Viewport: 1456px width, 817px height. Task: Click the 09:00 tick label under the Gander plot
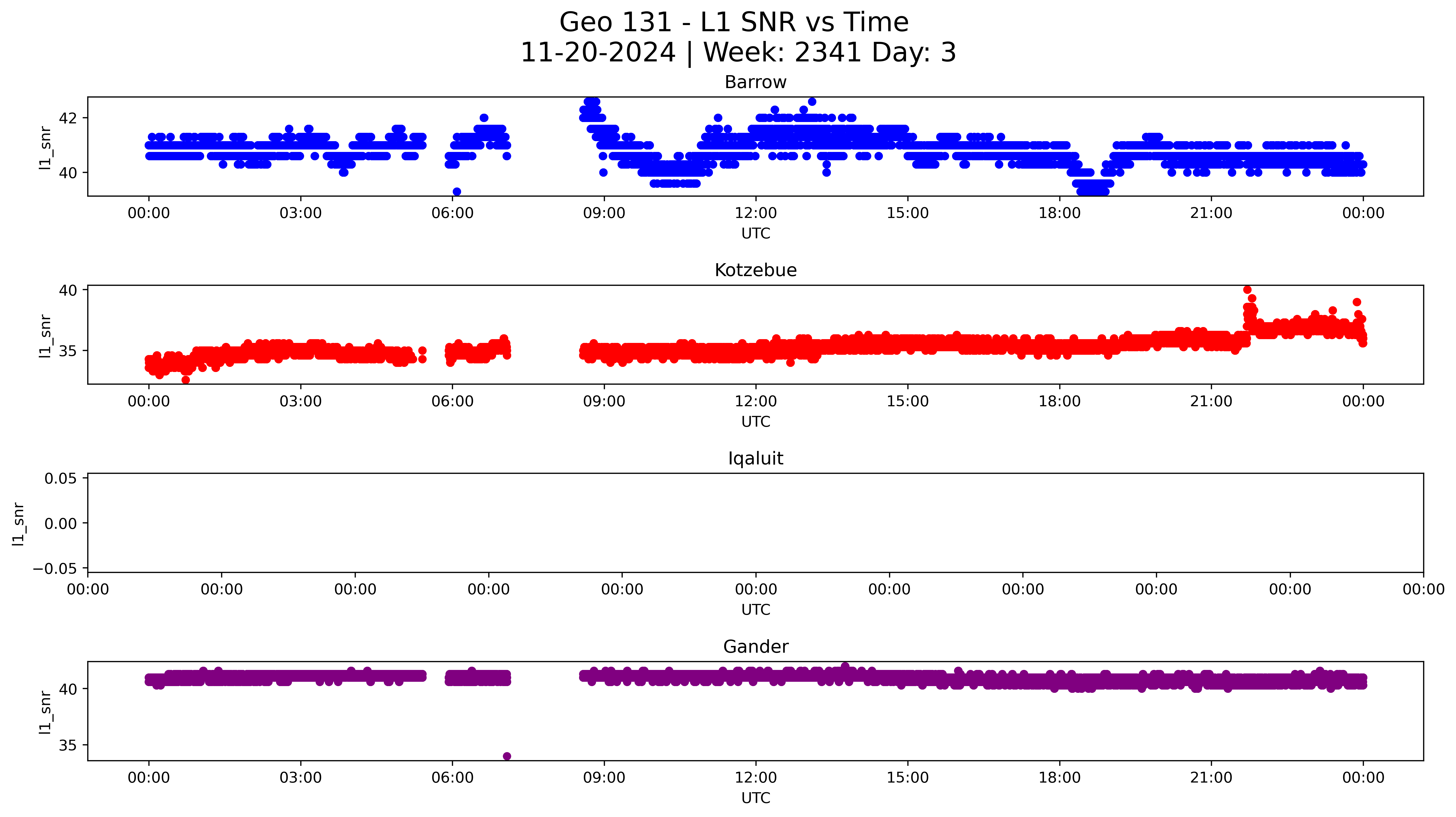pos(604,777)
